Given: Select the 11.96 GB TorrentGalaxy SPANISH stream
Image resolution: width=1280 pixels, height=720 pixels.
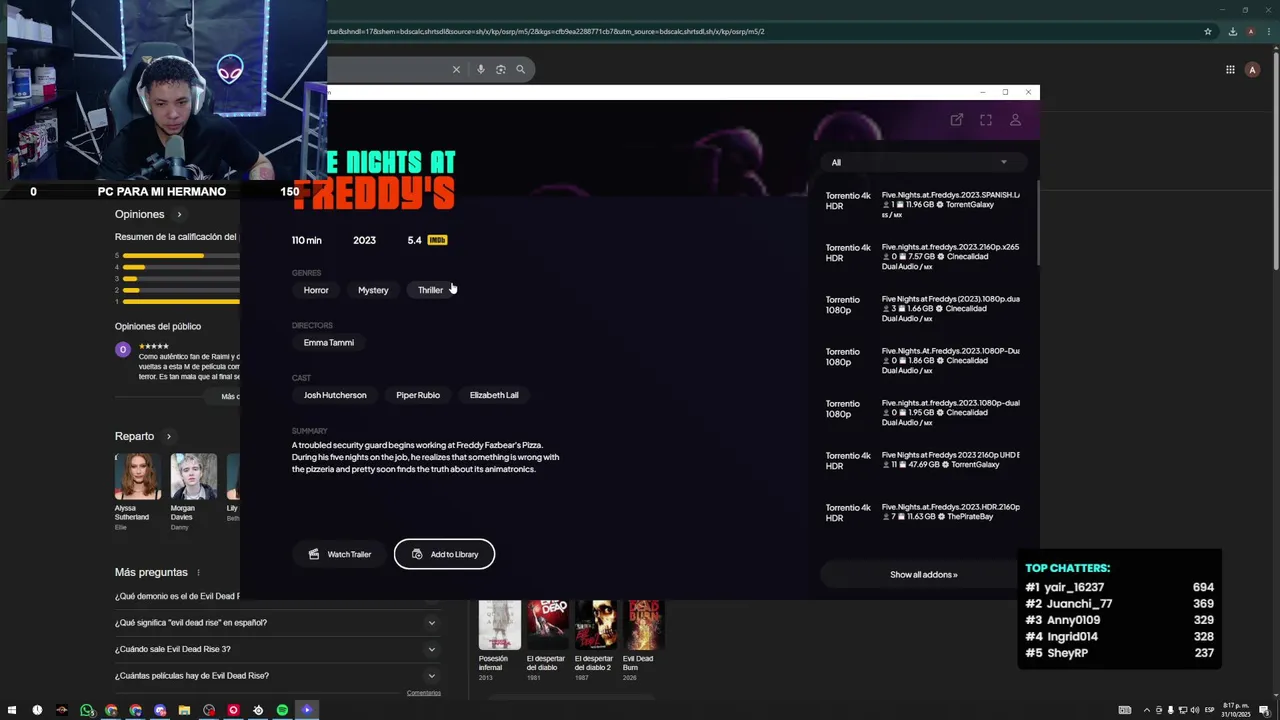Looking at the screenshot, I should (x=922, y=204).
